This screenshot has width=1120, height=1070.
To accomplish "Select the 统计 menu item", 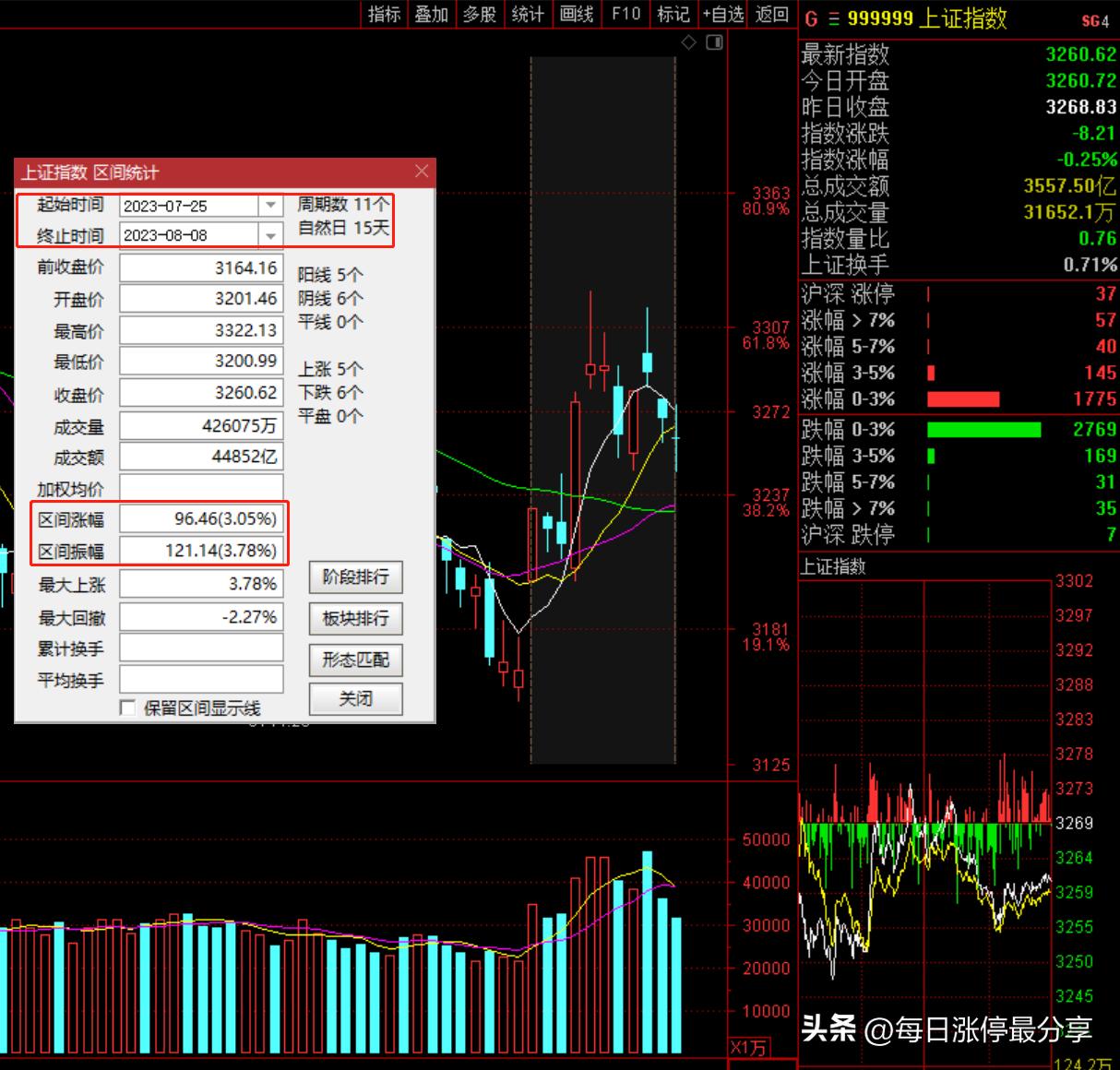I will [x=528, y=14].
